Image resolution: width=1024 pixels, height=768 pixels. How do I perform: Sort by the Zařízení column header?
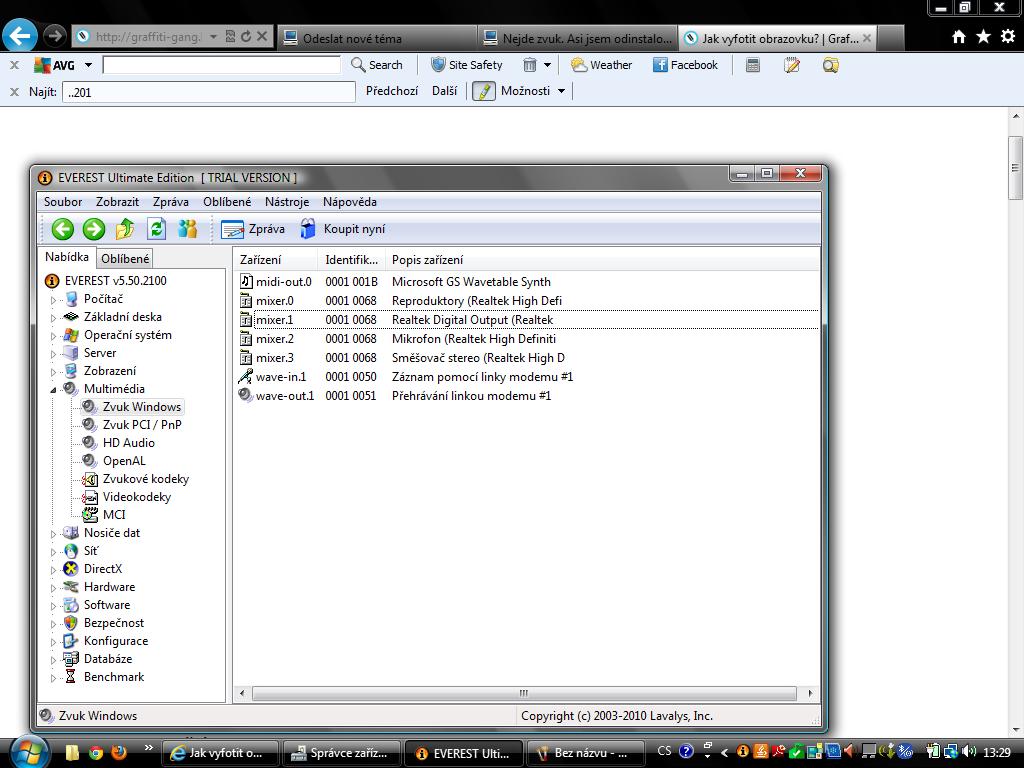pyautogui.click(x=276, y=259)
